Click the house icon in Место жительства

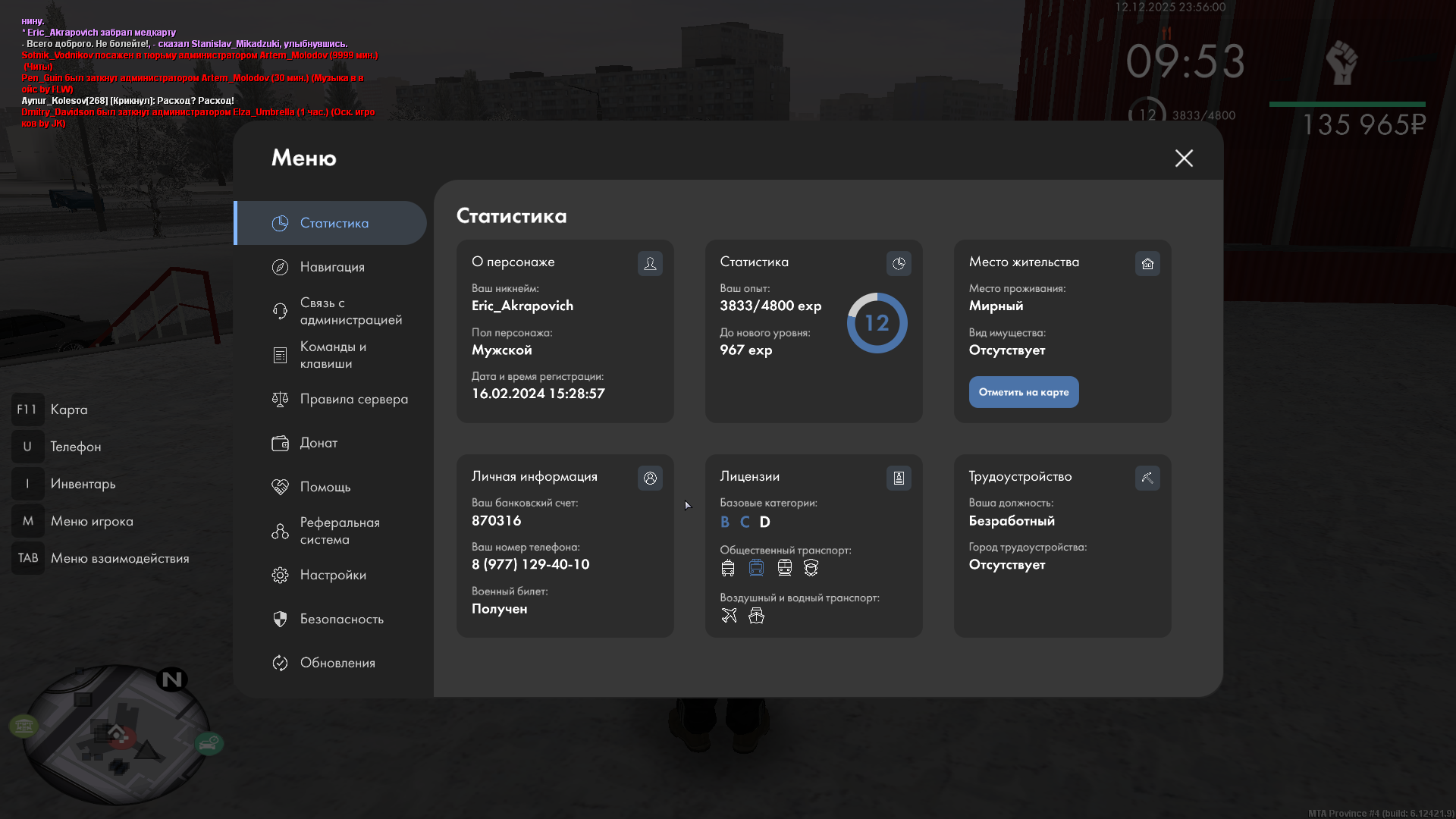pos(1147,263)
